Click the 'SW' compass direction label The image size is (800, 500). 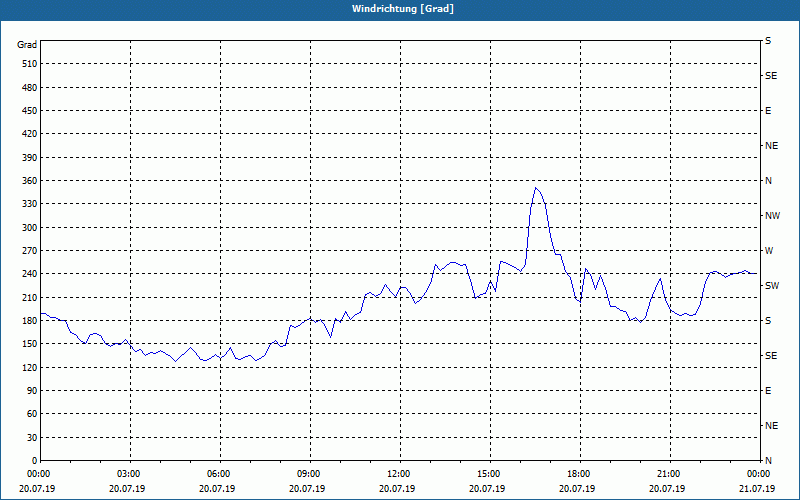tap(772, 286)
